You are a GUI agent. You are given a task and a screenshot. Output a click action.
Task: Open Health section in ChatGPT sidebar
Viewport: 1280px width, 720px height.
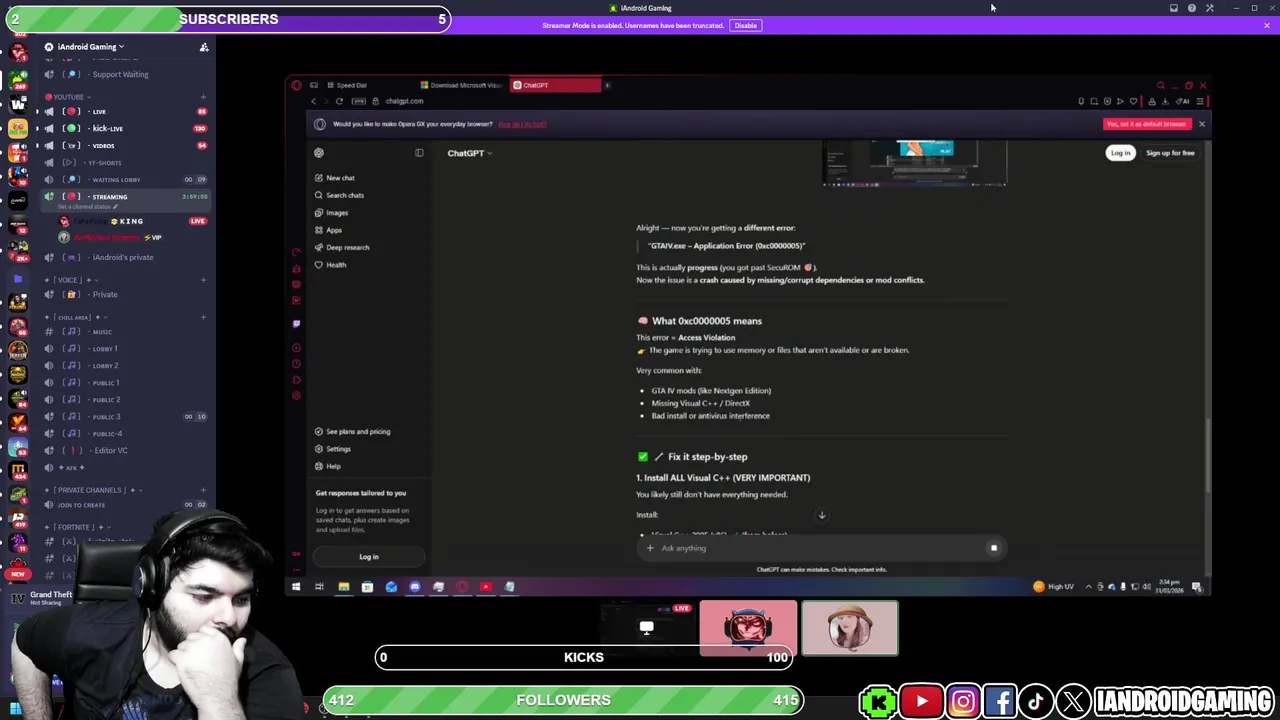coord(335,265)
